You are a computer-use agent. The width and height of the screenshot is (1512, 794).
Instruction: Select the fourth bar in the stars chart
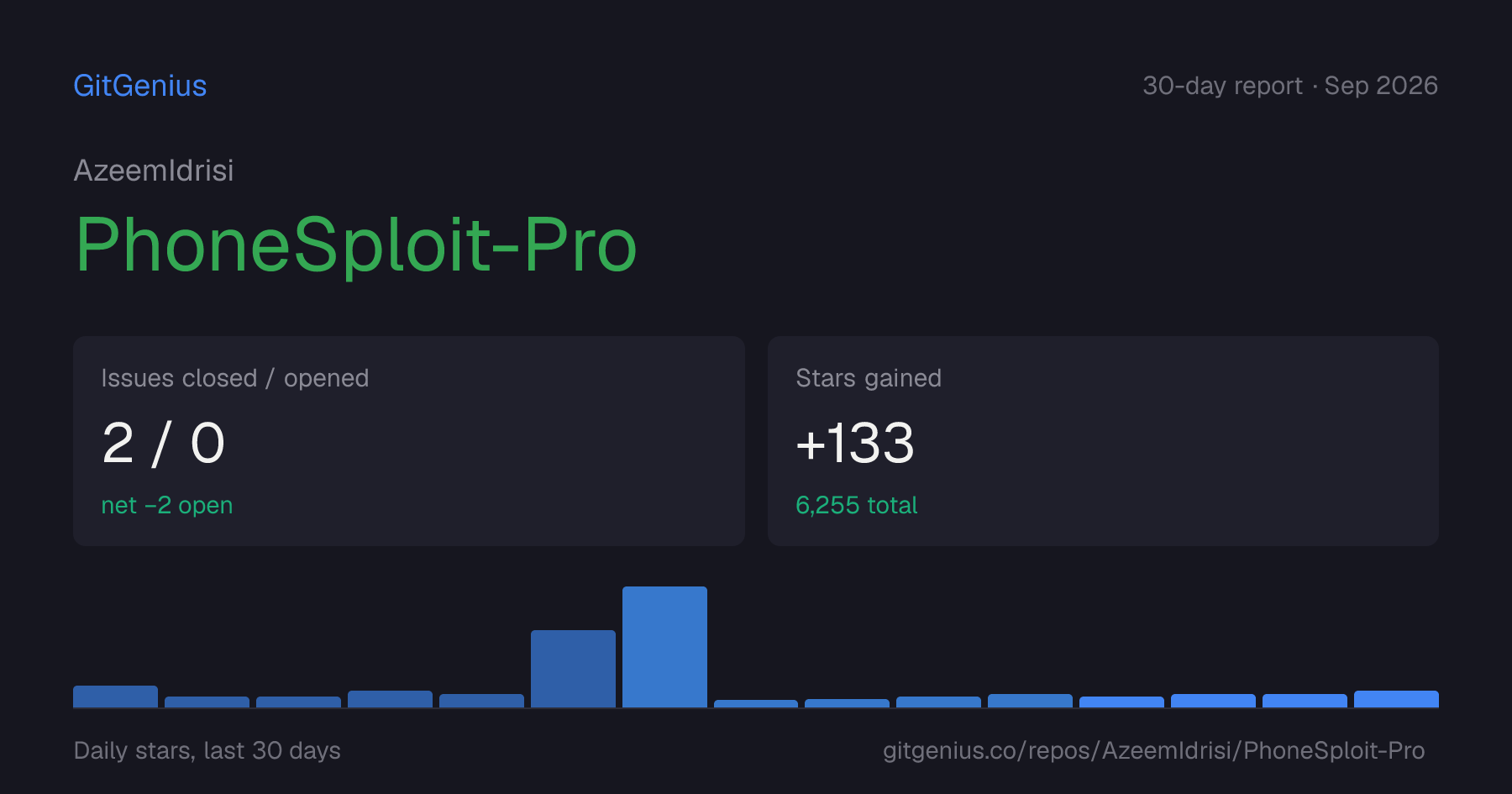coord(390,699)
